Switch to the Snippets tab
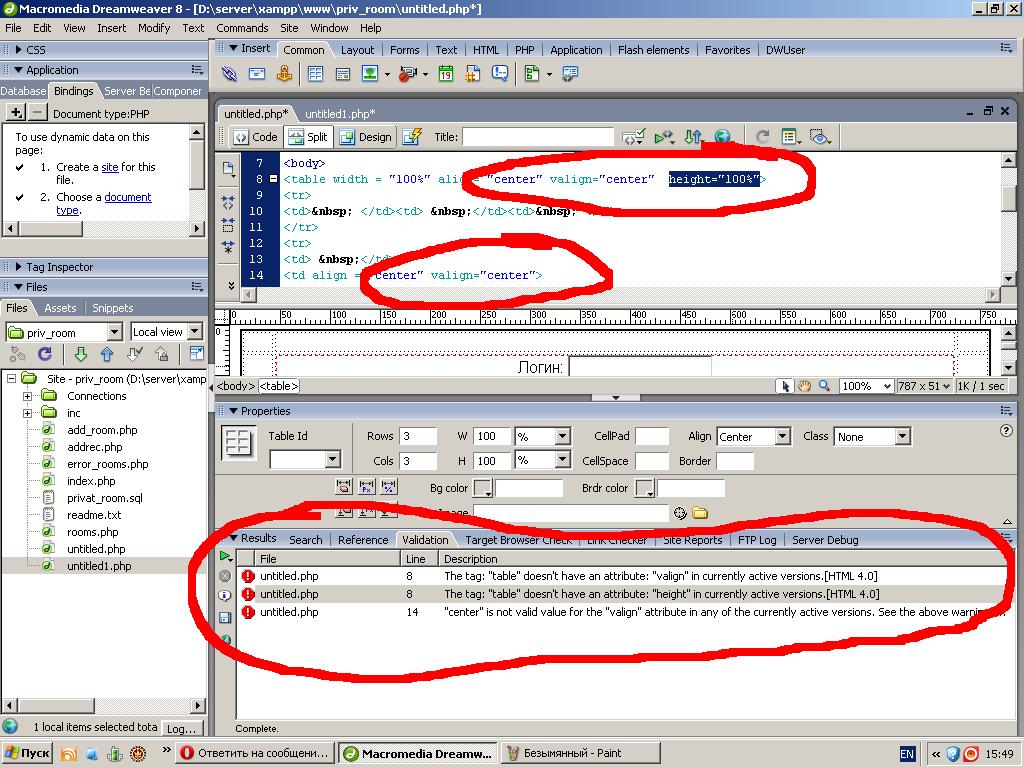The image size is (1024, 768). [x=112, y=308]
